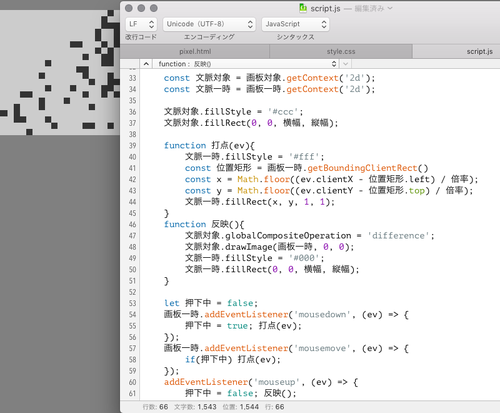Open the function outline menu
The width and height of the screenshot is (500, 413).
pos(246,64)
